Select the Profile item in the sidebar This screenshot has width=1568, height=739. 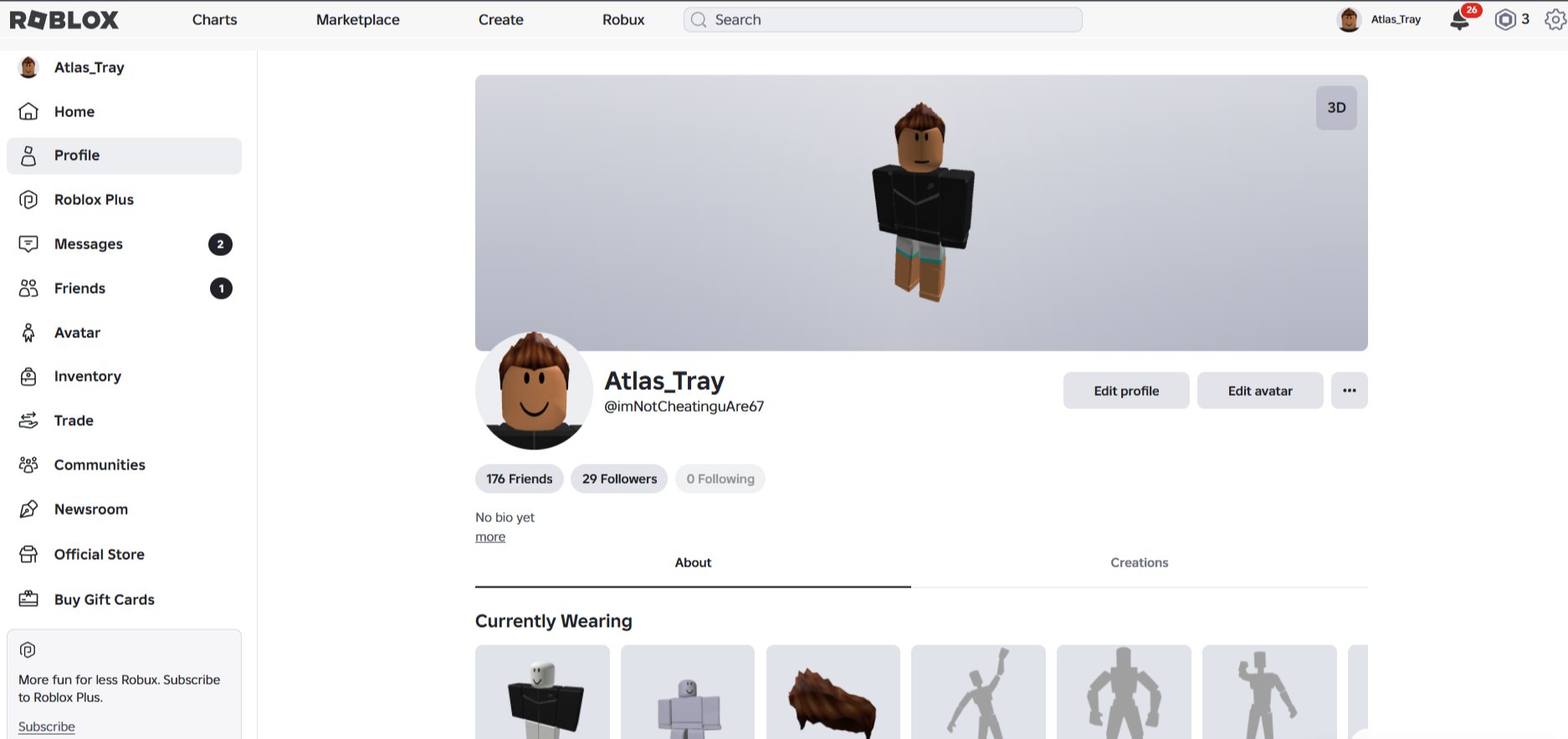coord(124,156)
